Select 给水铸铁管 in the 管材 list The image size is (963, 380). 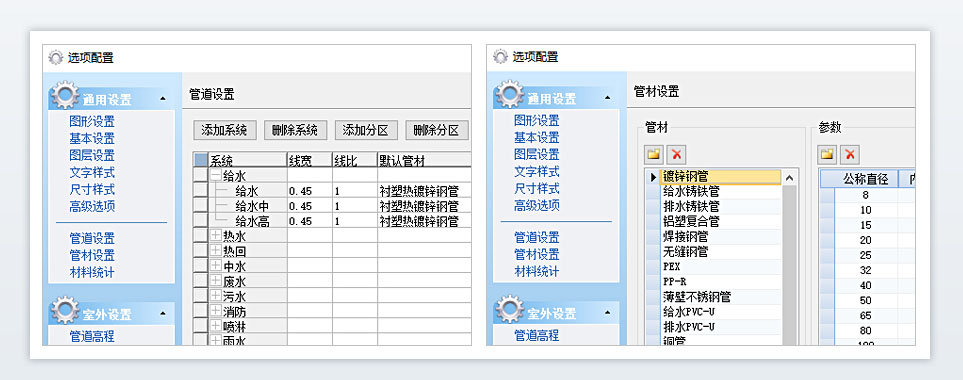click(720, 192)
